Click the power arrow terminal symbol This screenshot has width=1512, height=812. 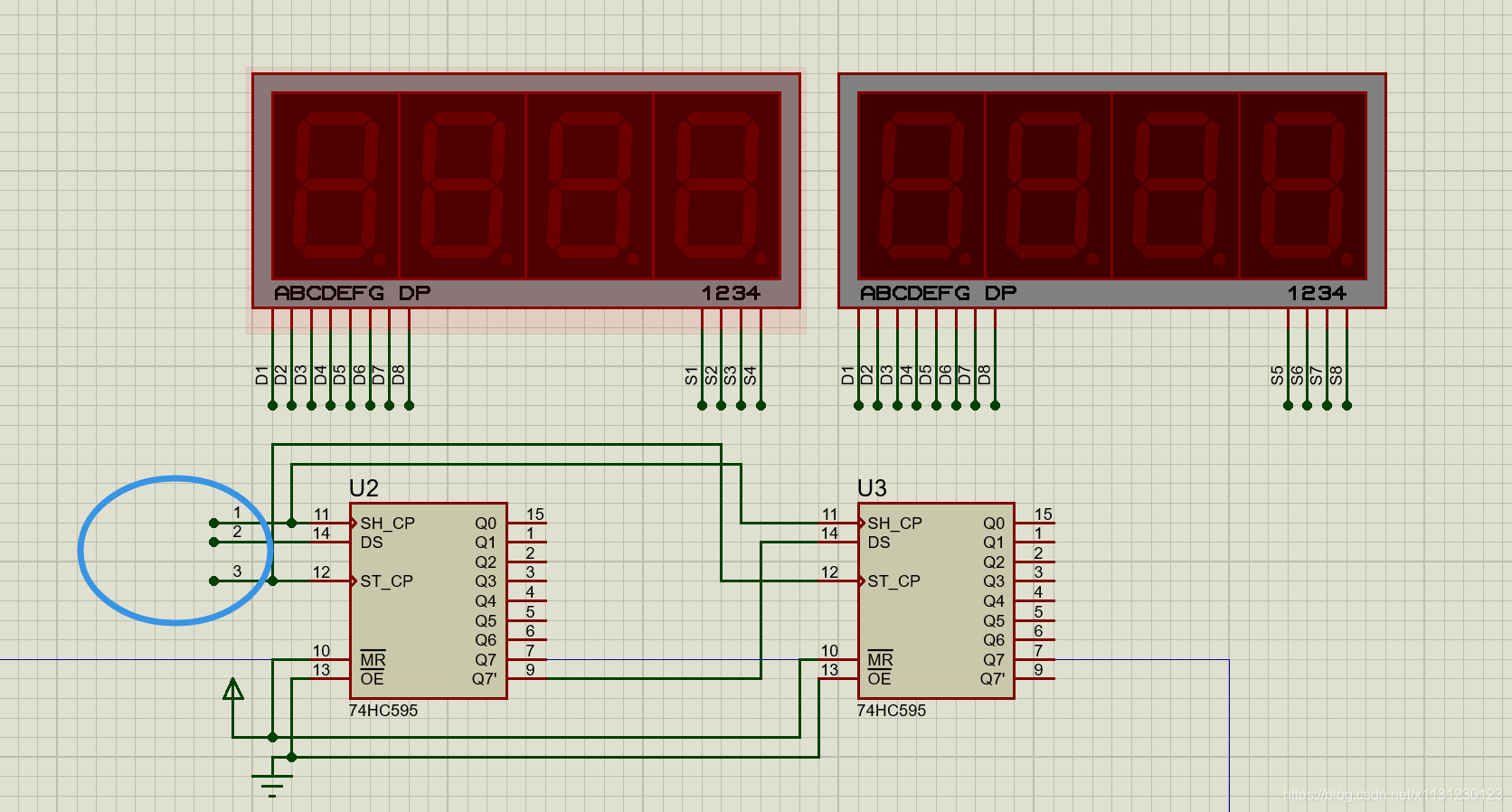tap(233, 690)
